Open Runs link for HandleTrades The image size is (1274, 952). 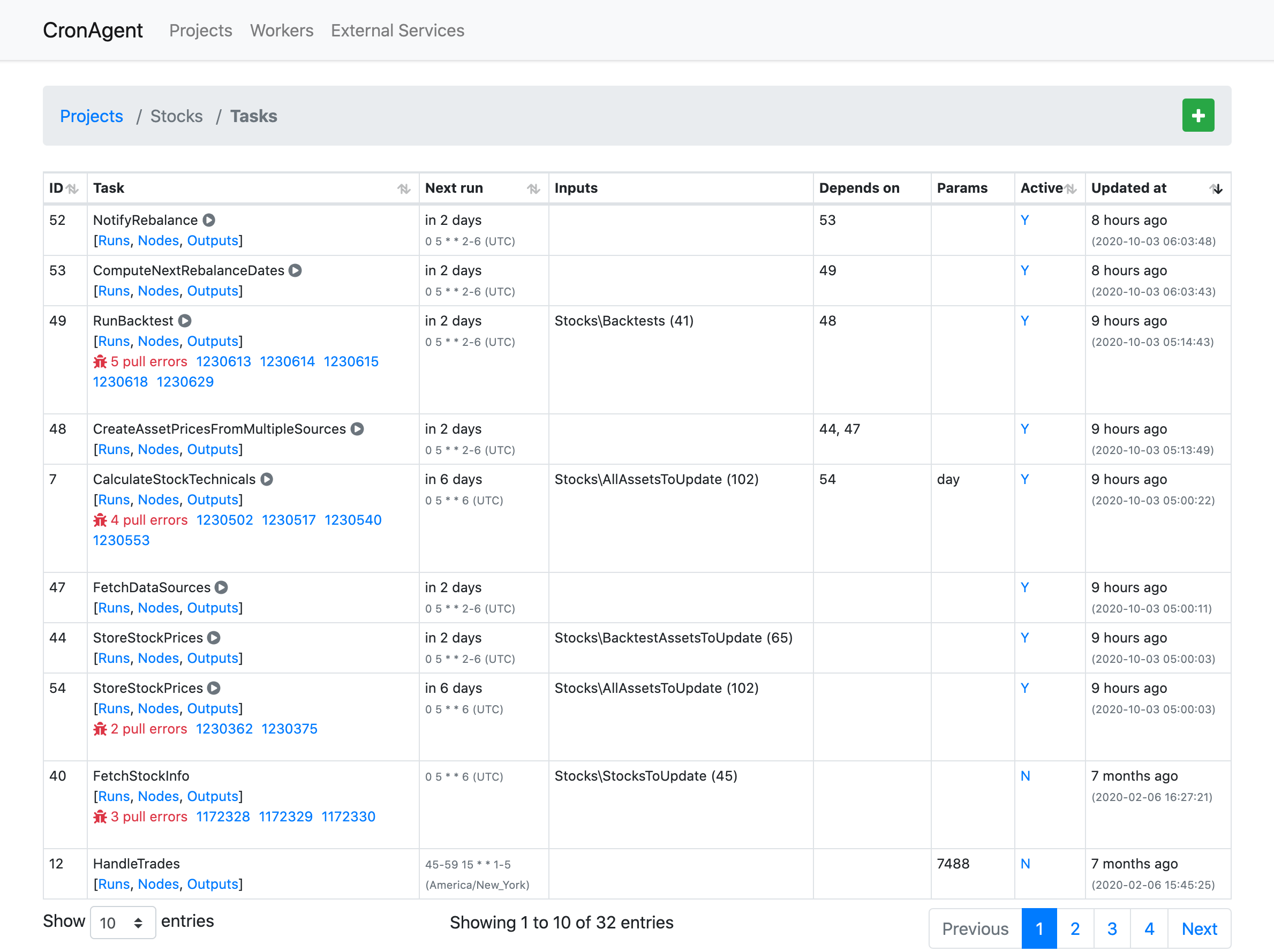(x=114, y=884)
